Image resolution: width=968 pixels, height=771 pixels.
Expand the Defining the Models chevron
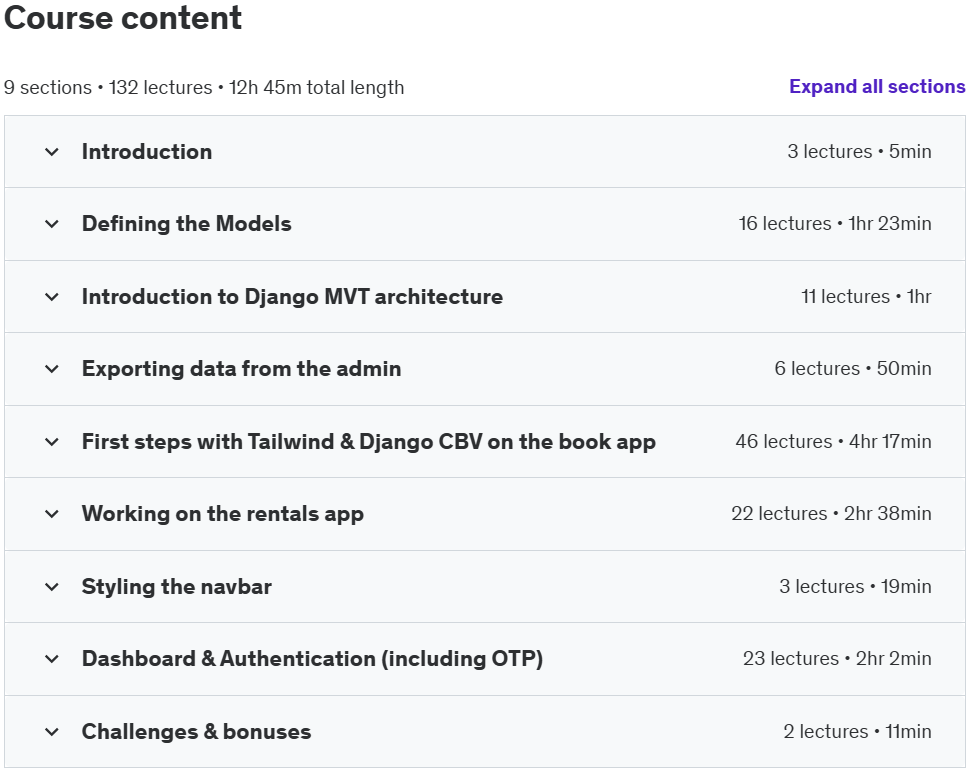tap(52, 224)
